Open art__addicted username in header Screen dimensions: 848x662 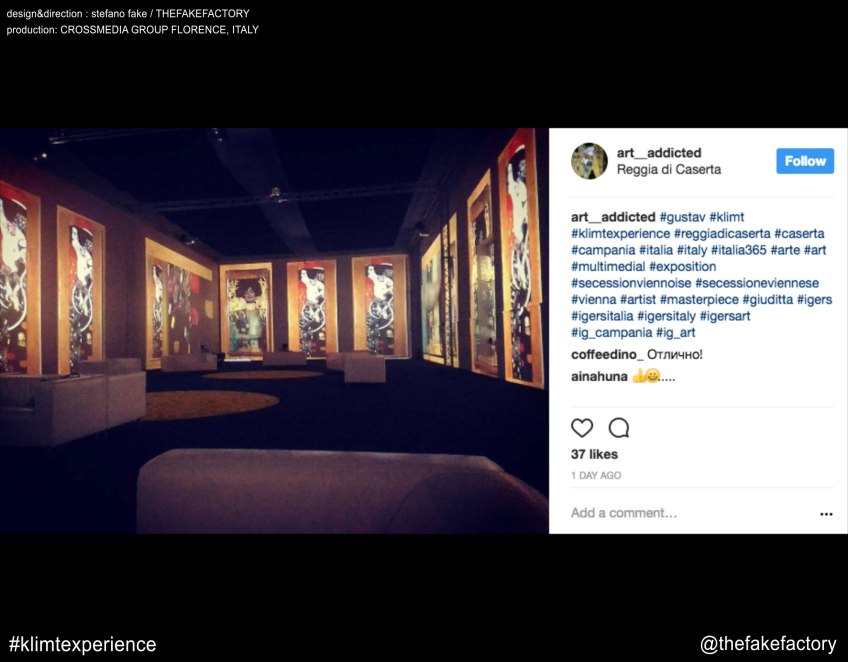pyautogui.click(x=659, y=153)
